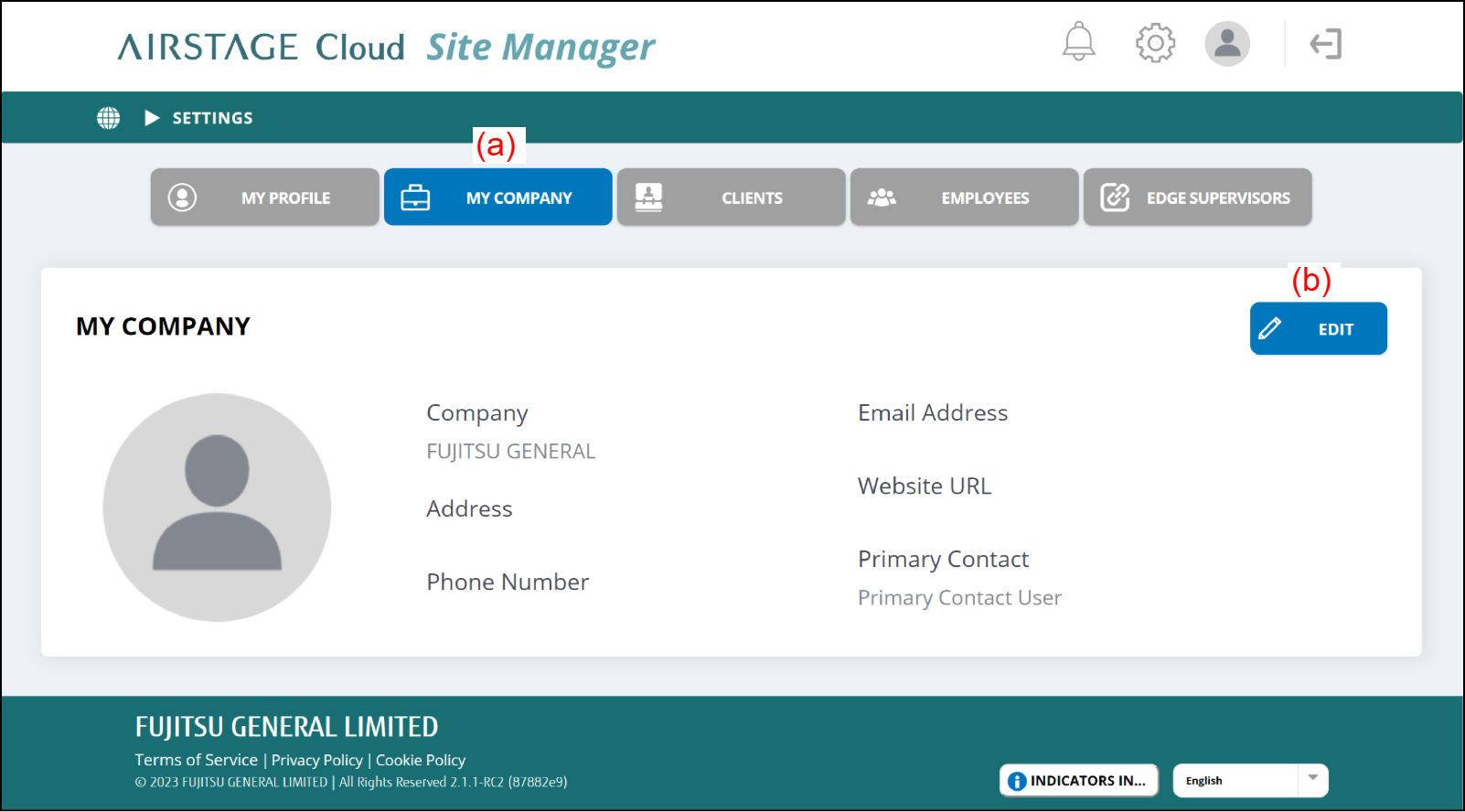Click the blue info icon on Indicators button

(x=1016, y=781)
